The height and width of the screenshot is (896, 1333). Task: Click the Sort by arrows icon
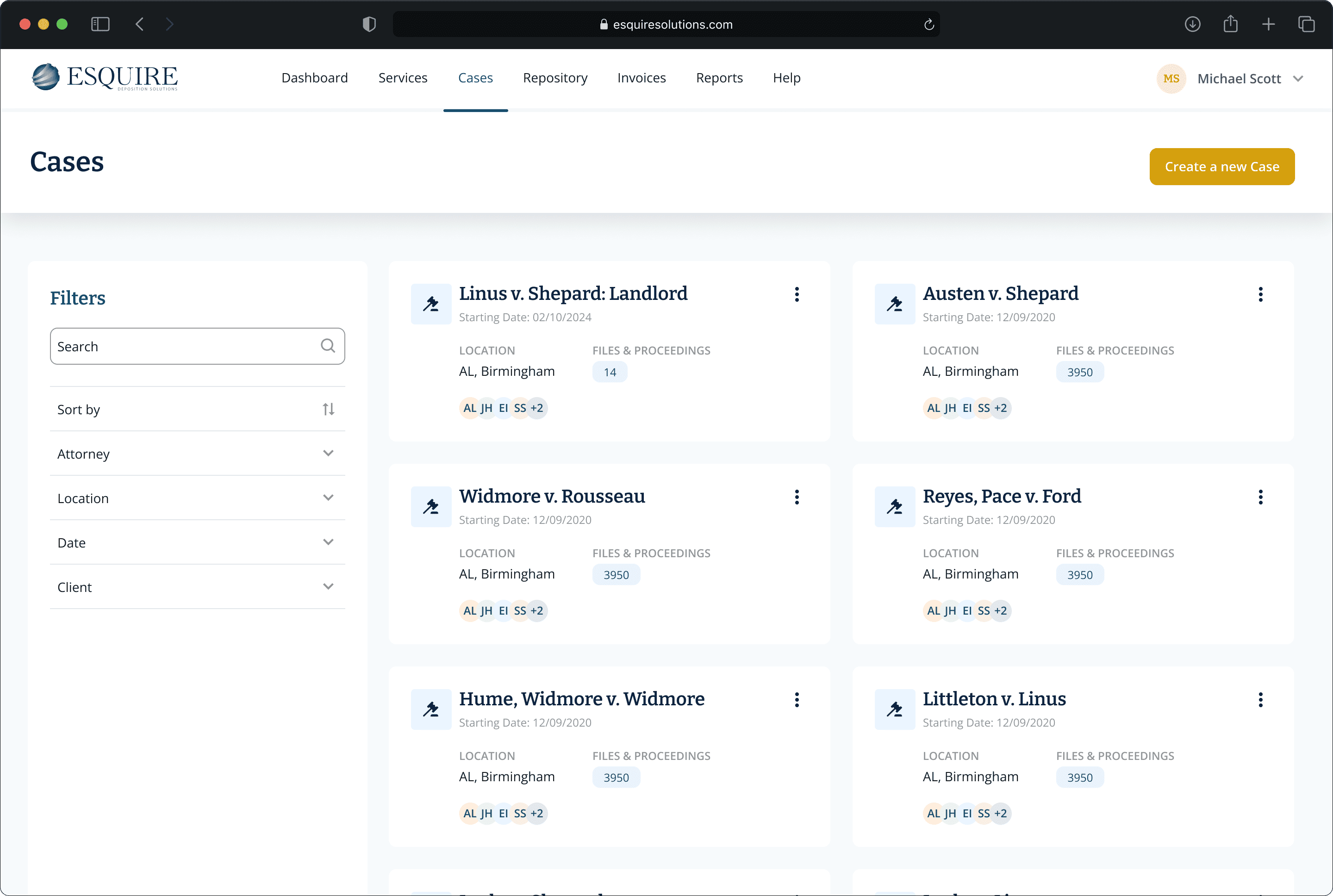tap(328, 409)
